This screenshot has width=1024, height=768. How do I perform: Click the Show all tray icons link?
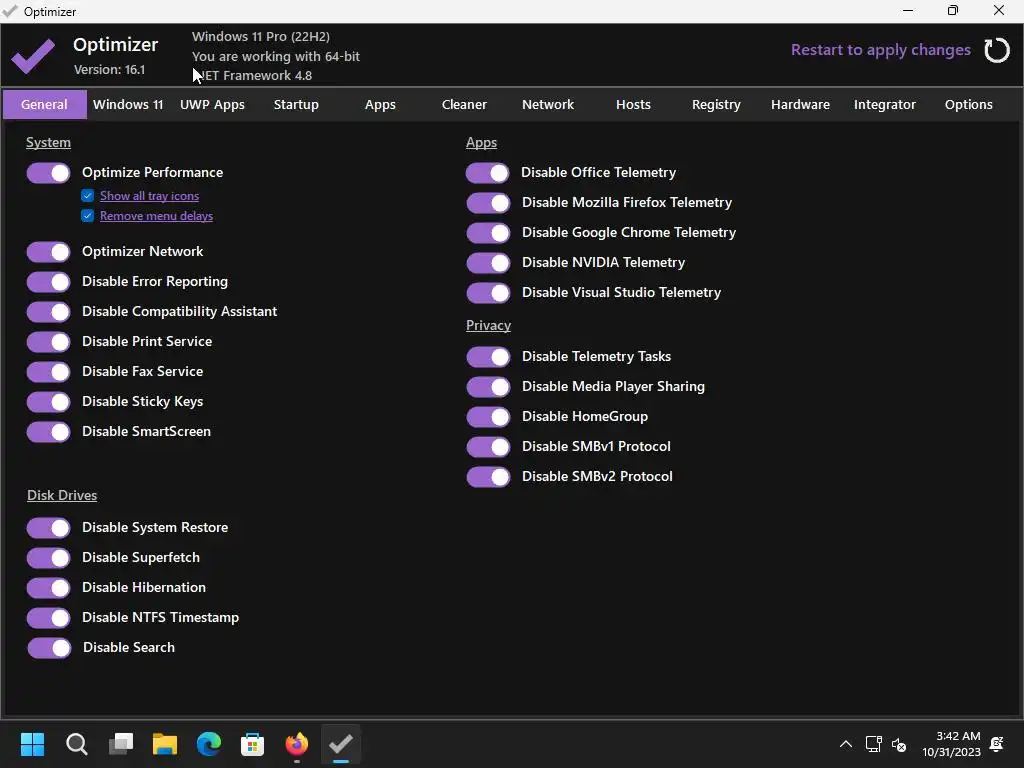[150, 196]
